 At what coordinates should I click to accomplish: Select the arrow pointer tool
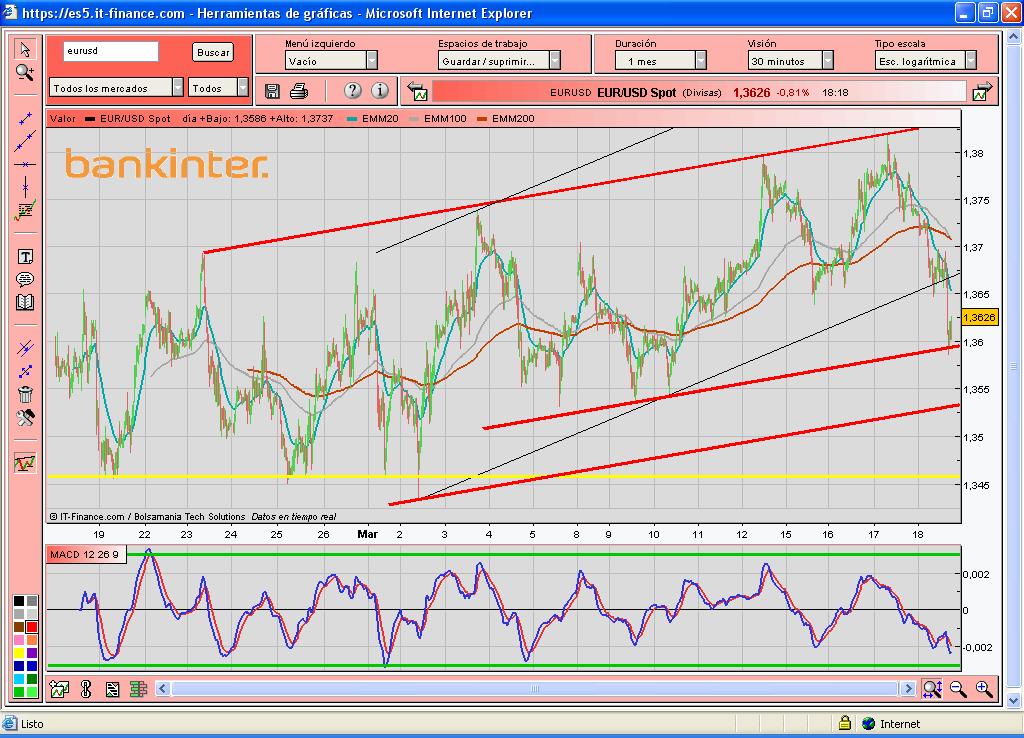pyautogui.click(x=25, y=50)
